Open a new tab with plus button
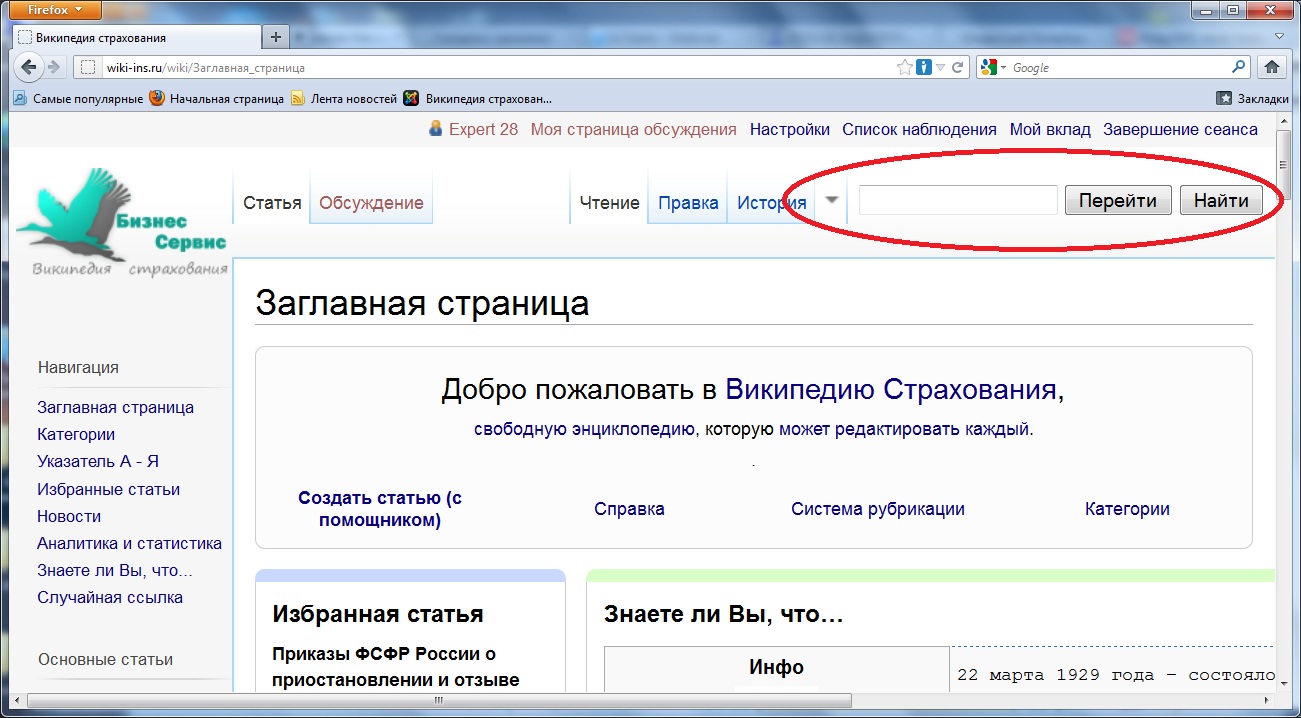The width and height of the screenshot is (1301, 718). (276, 37)
